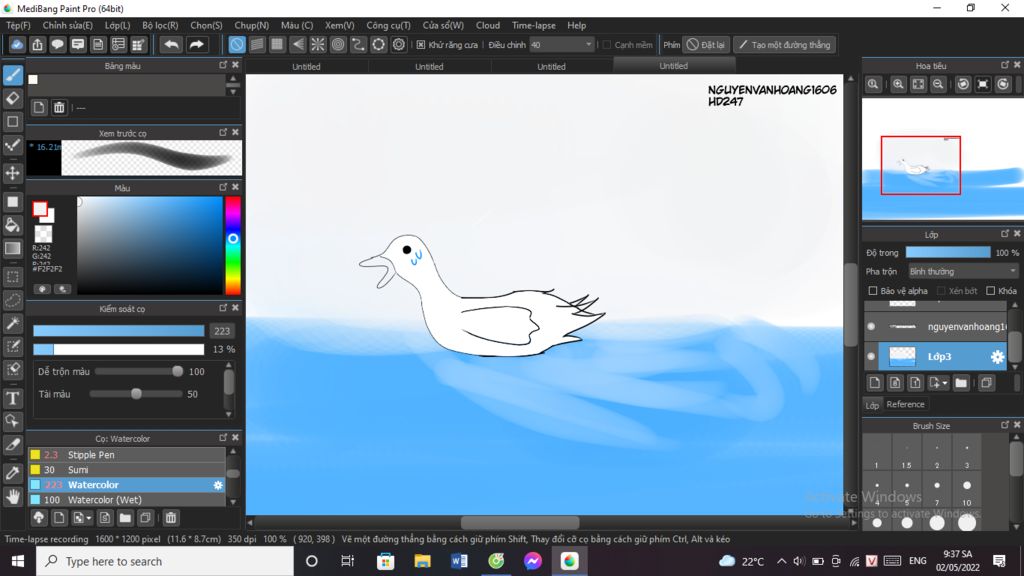1024x576 pixels.
Task: Add a new layer in Layer panel
Action: (x=874, y=383)
